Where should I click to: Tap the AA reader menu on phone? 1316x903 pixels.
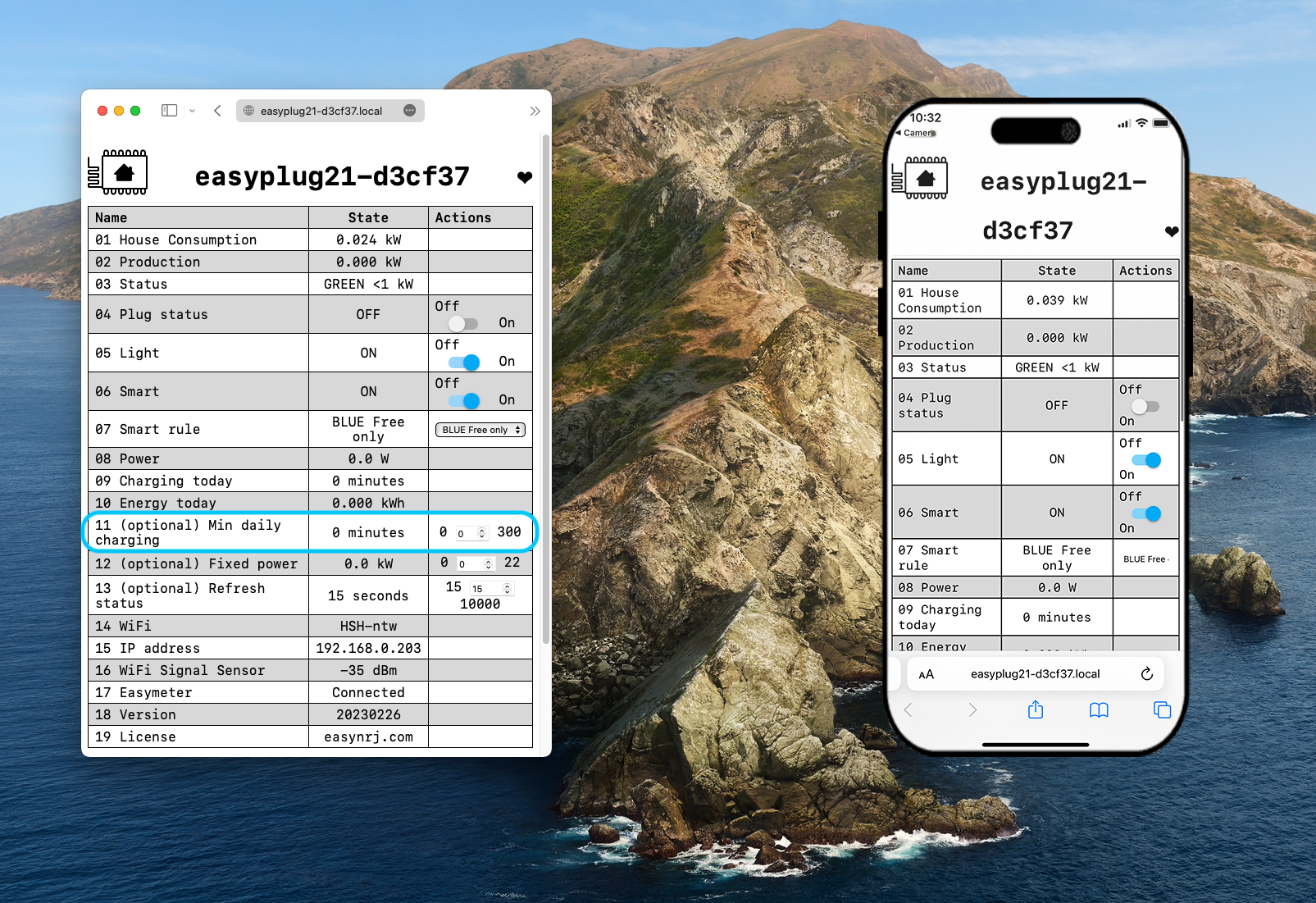click(x=926, y=674)
